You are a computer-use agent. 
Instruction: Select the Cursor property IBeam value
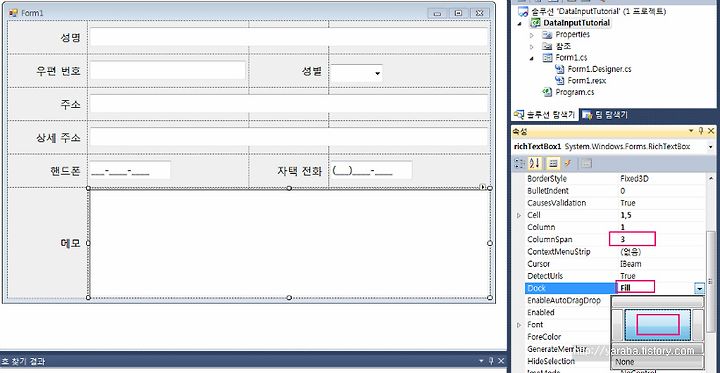click(630, 264)
